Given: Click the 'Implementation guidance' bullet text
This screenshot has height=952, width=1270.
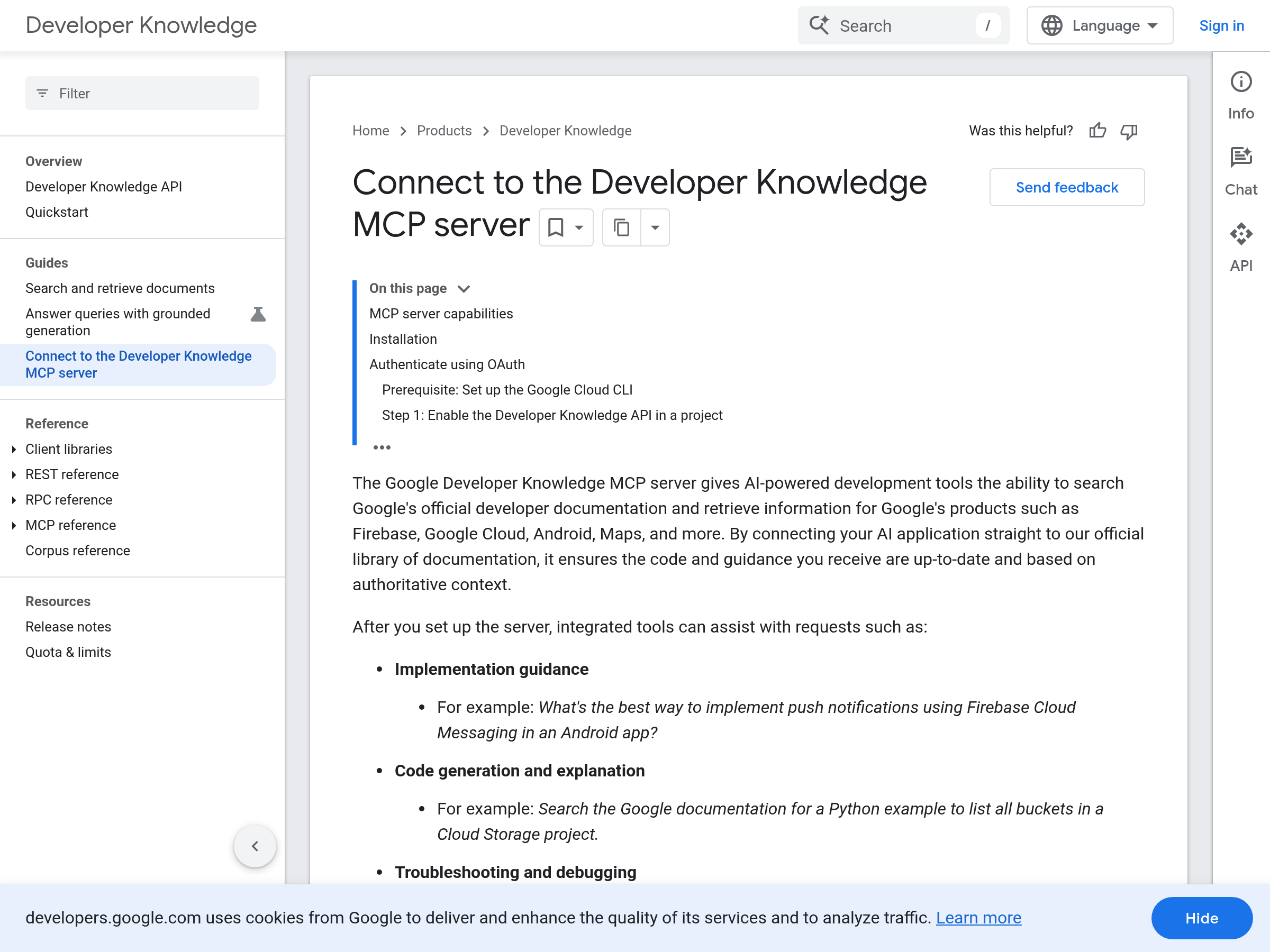Looking at the screenshot, I should coord(492,669).
